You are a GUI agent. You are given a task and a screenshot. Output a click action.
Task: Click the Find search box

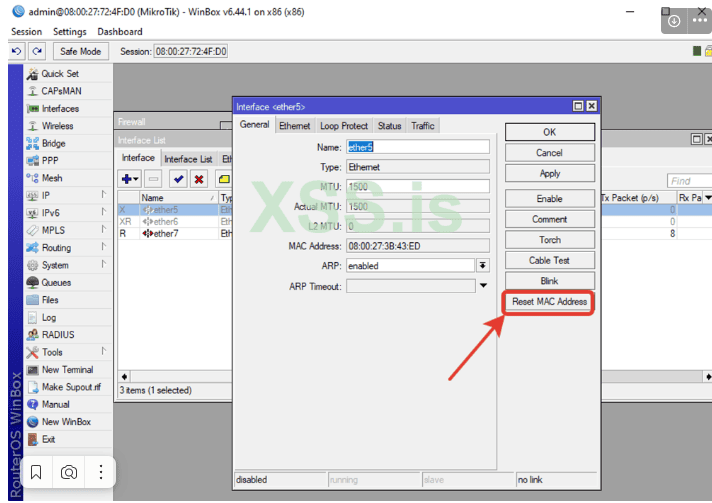(689, 181)
